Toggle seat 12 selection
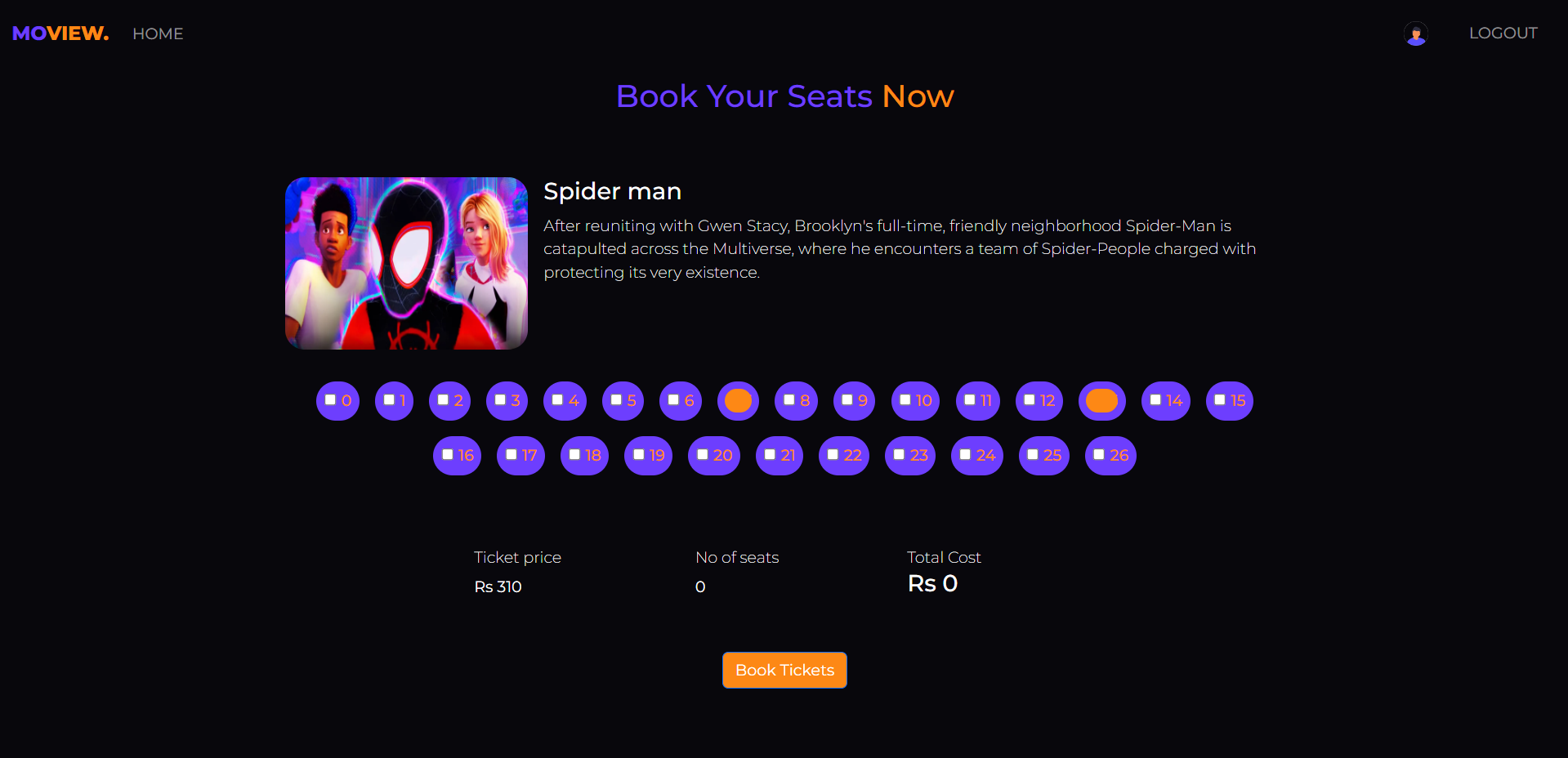Screen dimensions: 1568x758 point(1039,400)
